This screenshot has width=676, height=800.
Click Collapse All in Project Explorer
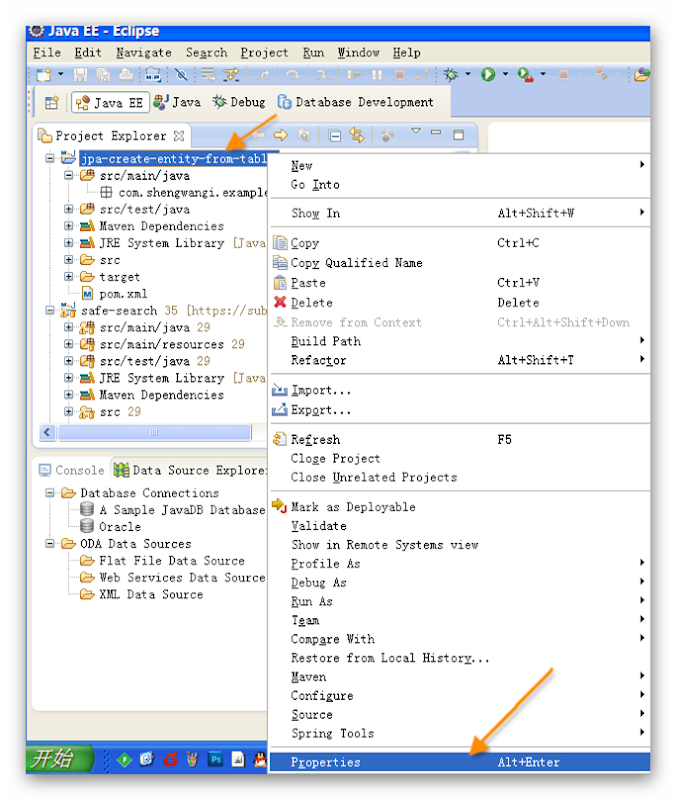pos(335,136)
